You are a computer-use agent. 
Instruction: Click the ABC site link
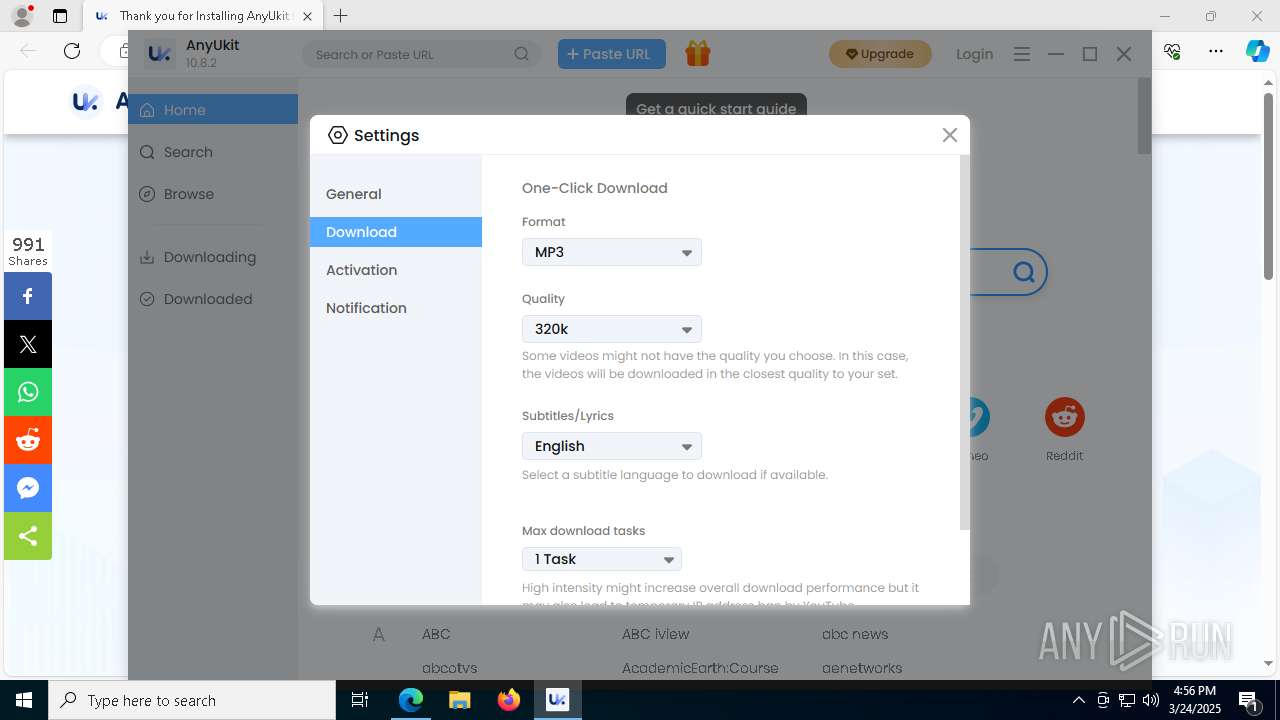(x=436, y=634)
